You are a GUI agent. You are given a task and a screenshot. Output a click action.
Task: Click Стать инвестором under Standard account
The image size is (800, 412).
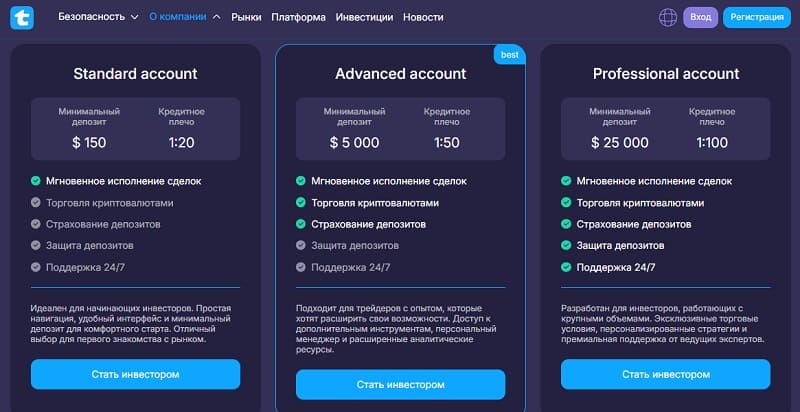pyautogui.click(x=135, y=374)
